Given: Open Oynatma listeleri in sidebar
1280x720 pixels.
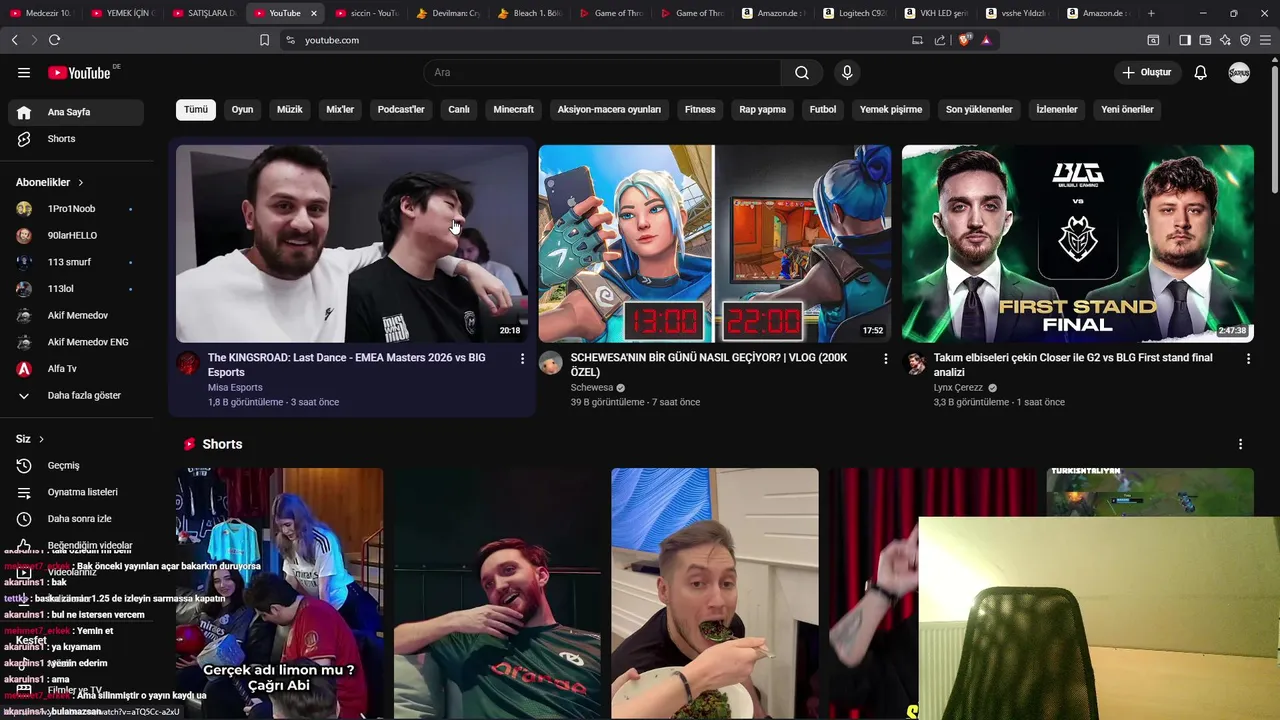Looking at the screenshot, I should [x=76, y=492].
